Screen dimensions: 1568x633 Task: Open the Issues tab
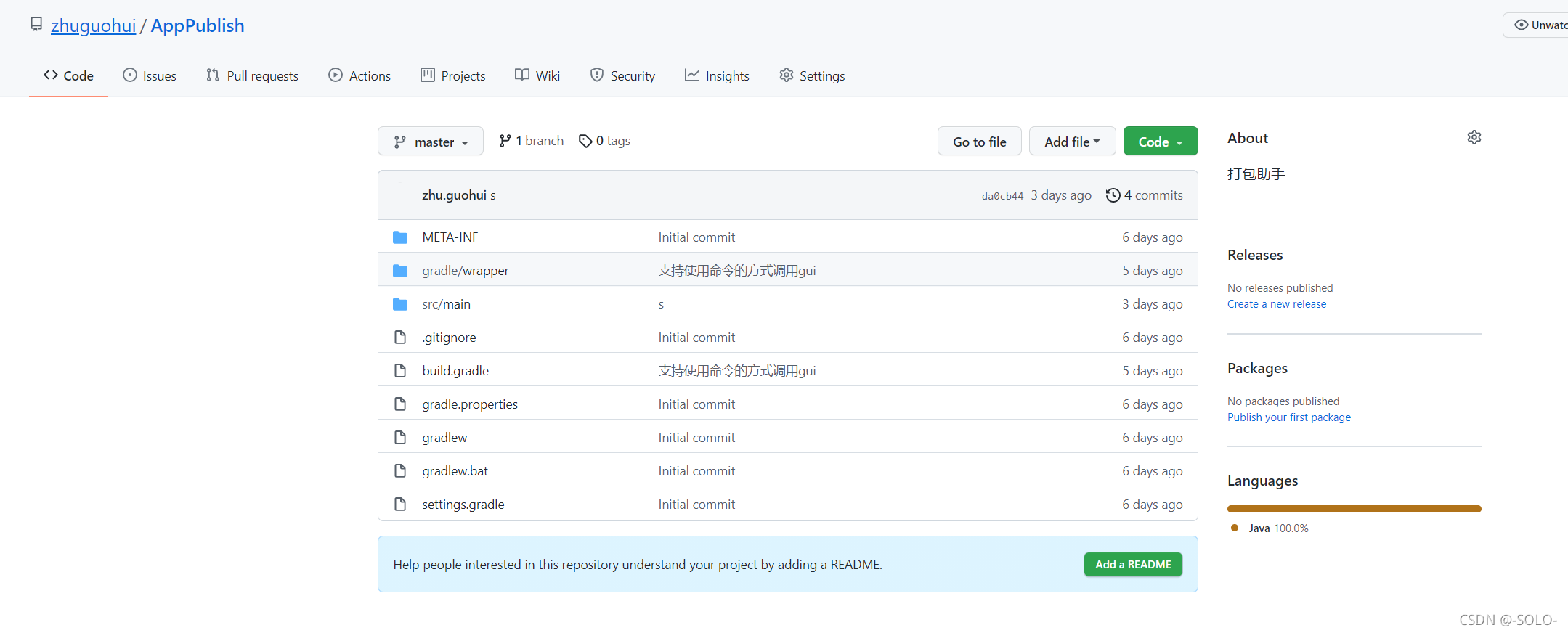coord(150,75)
